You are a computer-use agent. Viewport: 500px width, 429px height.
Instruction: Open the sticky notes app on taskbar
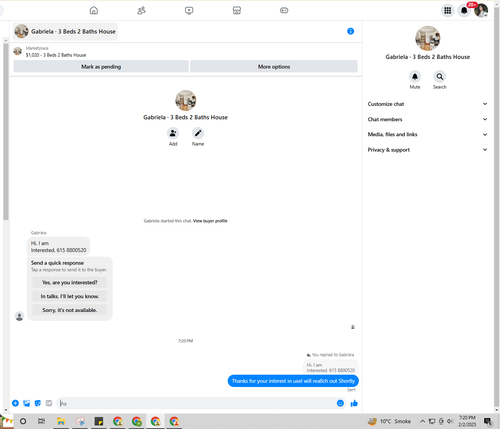click(x=99, y=421)
